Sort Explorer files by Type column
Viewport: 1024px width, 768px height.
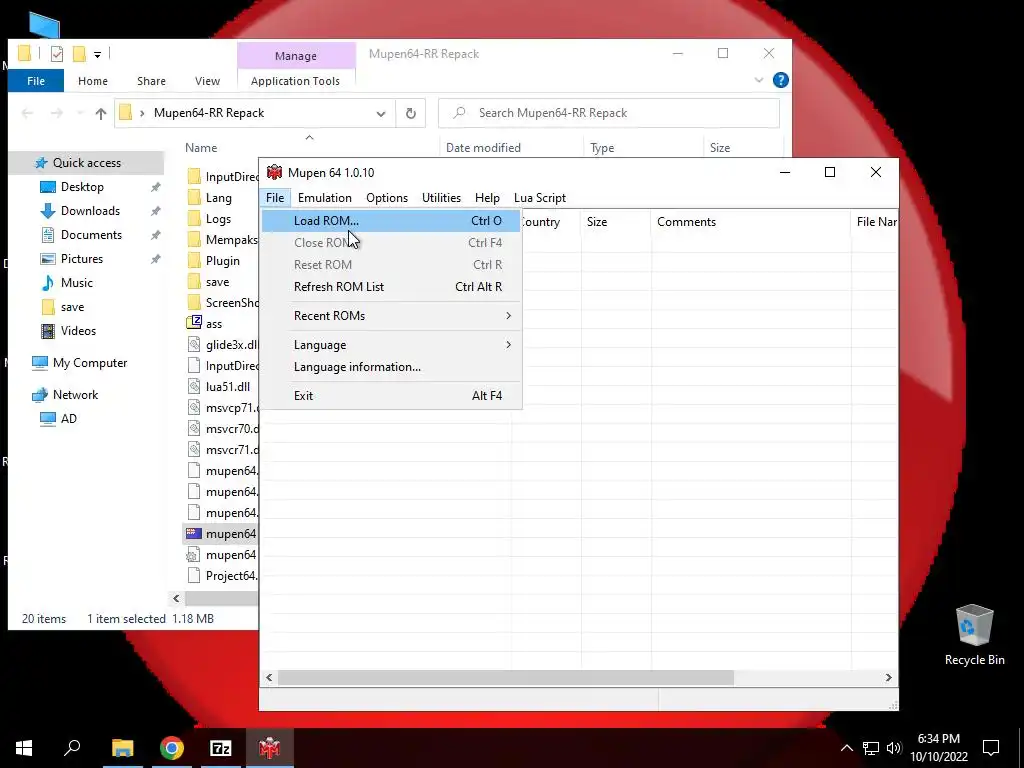[x=601, y=148]
